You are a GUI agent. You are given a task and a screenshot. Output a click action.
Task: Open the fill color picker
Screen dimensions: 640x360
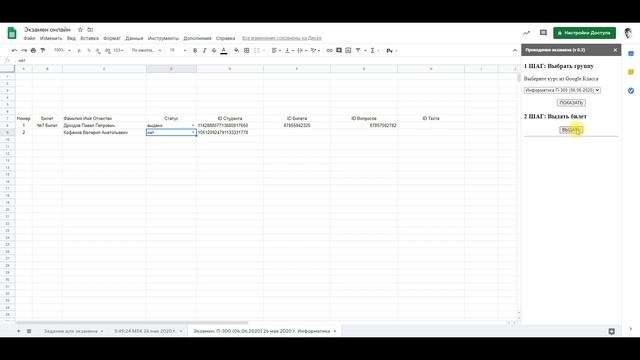(x=236, y=50)
